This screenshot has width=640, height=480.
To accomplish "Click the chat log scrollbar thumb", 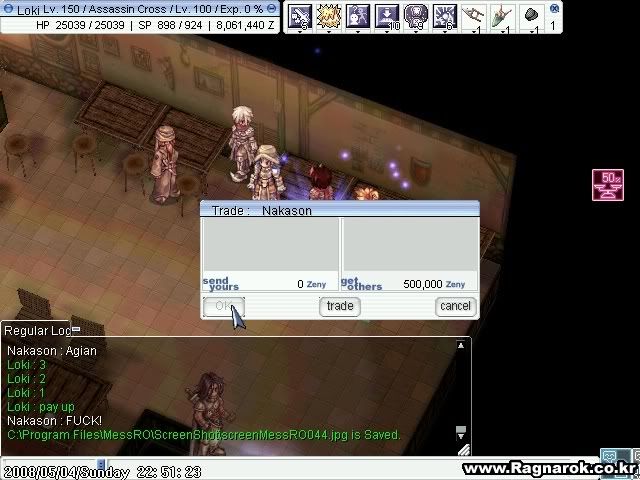I will click(460, 429).
